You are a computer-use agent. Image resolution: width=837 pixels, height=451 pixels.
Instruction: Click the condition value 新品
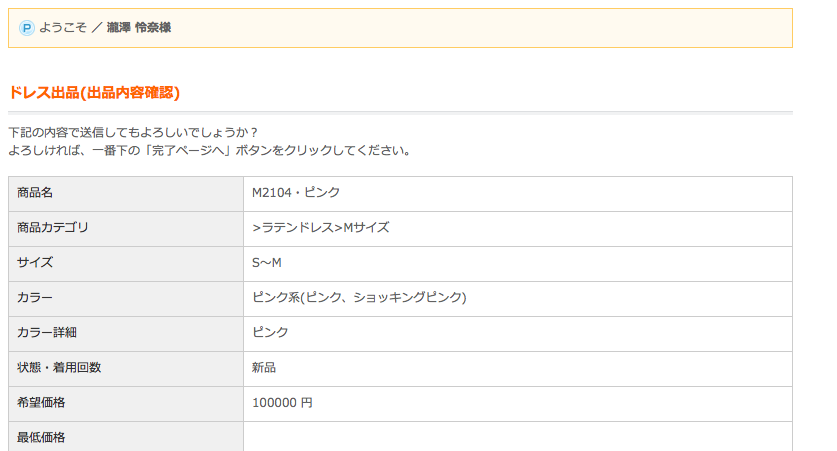point(264,368)
